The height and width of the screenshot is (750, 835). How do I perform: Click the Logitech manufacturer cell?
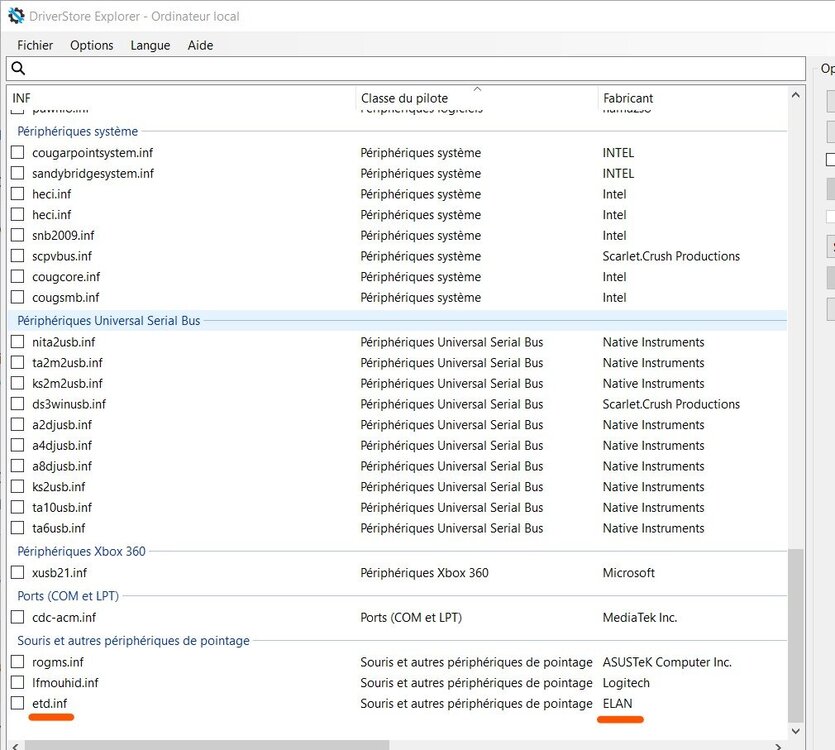(626, 683)
